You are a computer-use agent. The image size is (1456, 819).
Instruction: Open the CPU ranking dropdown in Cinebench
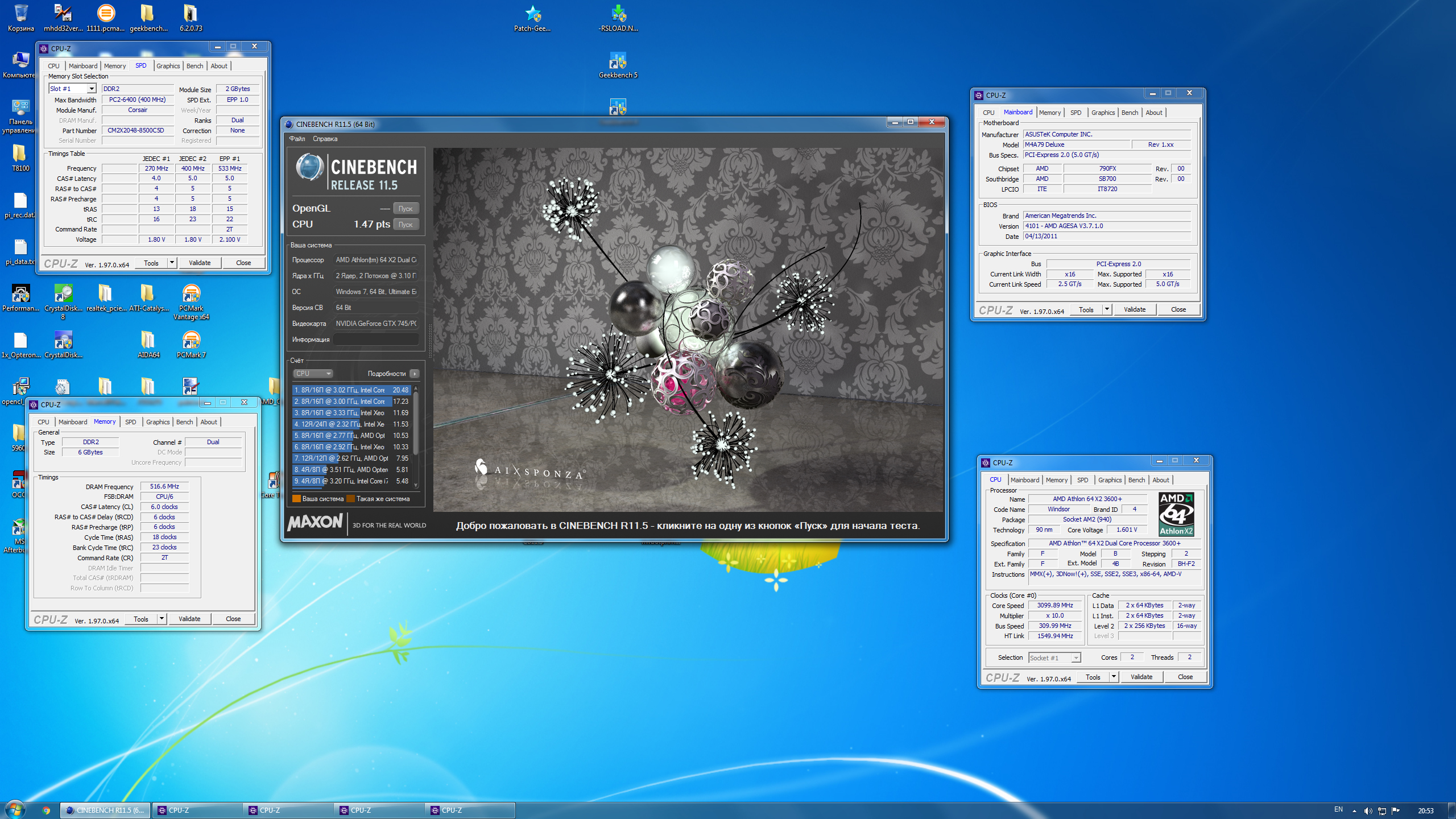tap(313, 374)
